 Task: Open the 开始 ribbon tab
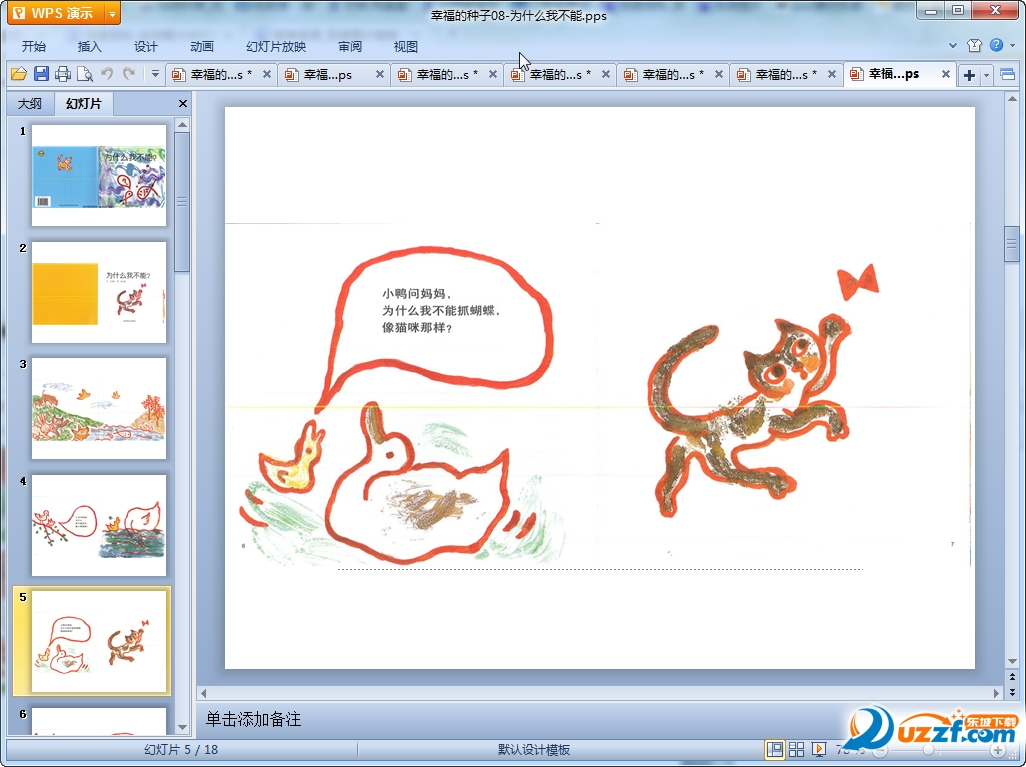point(33,46)
